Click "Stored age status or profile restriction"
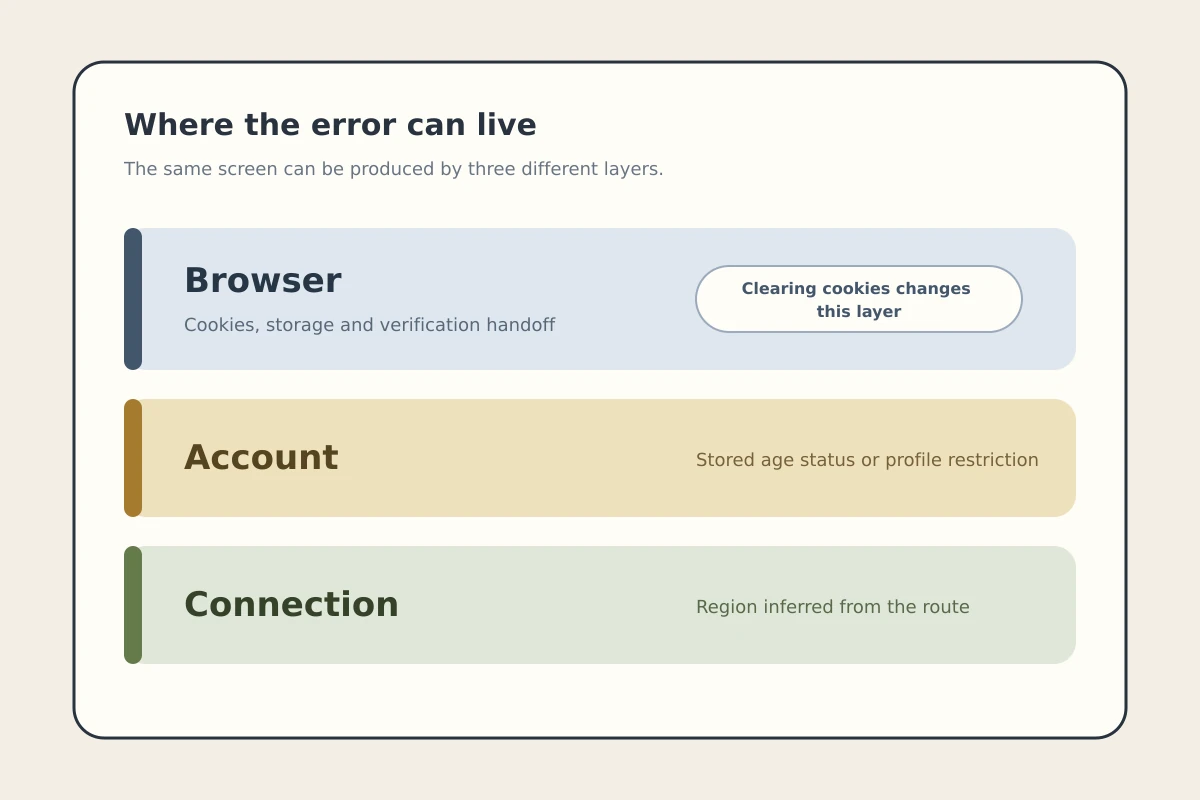The image size is (1200, 800). point(867,460)
